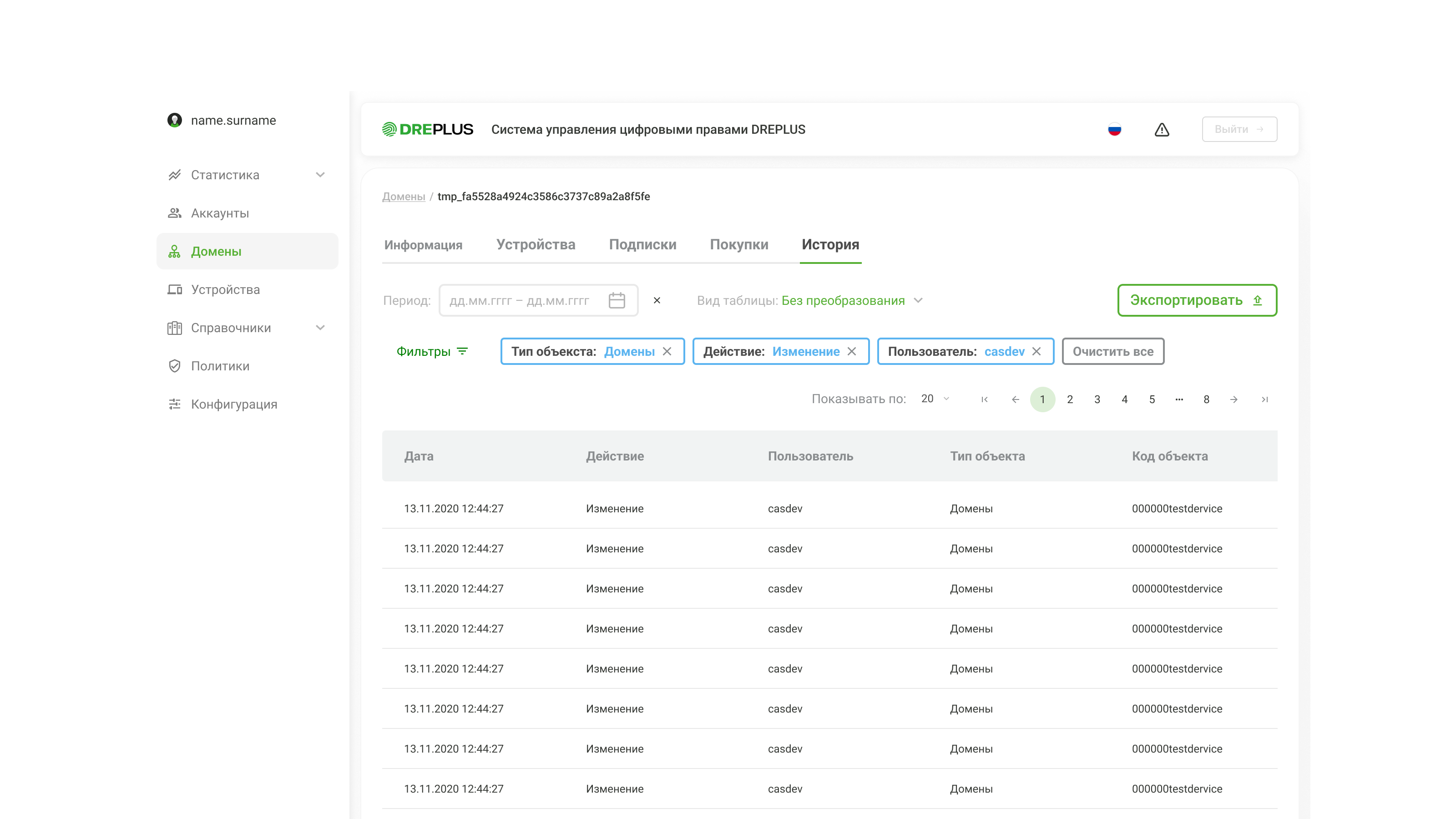This screenshot has height=819, width=1456.
Task: Expand the Справочники menu chevron
Action: (x=320, y=328)
